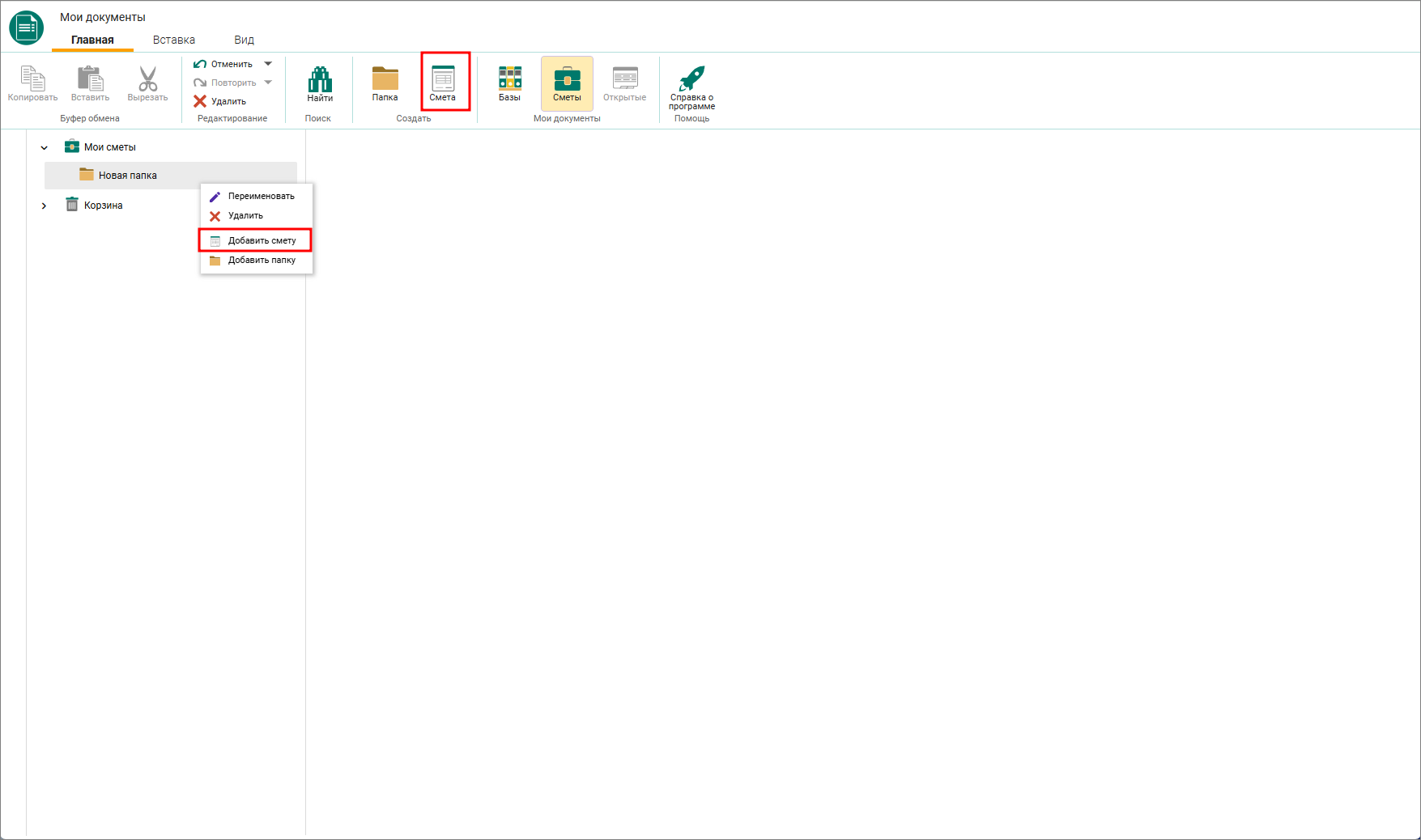Click the Удалить button in Редактирование group
The image size is (1421, 840).
tap(220, 101)
